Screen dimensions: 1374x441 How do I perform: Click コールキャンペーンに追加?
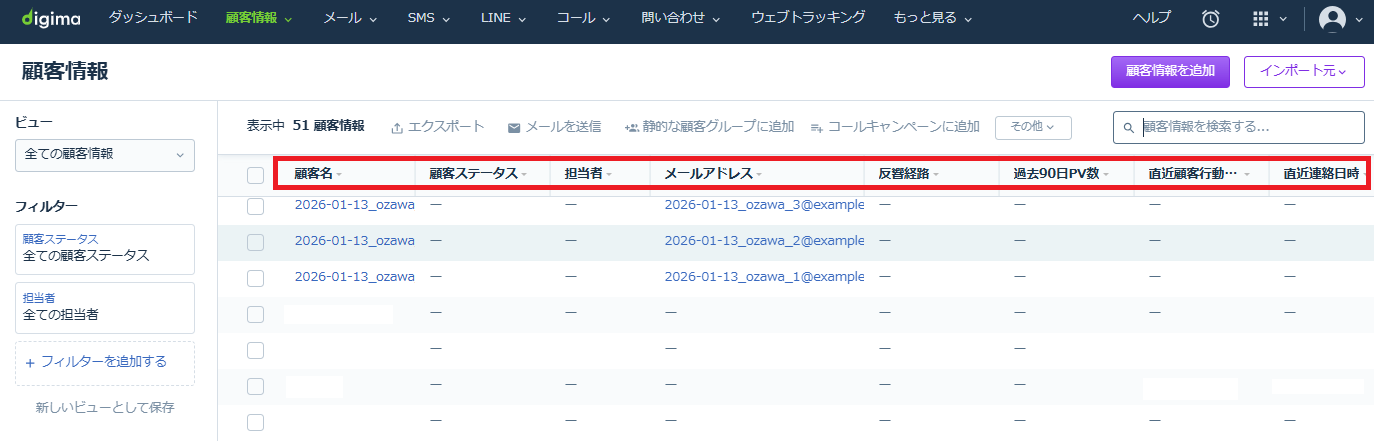click(904, 127)
